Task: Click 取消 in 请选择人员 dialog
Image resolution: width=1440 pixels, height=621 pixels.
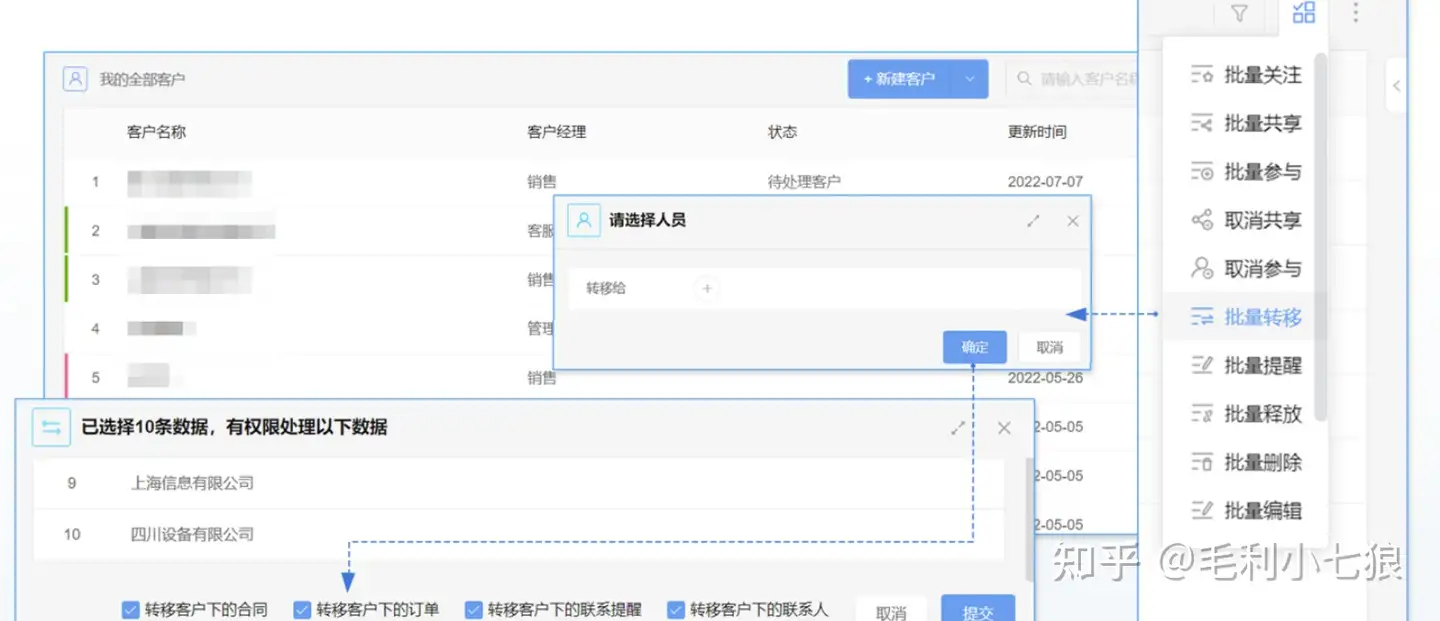Action: pos(1050,348)
